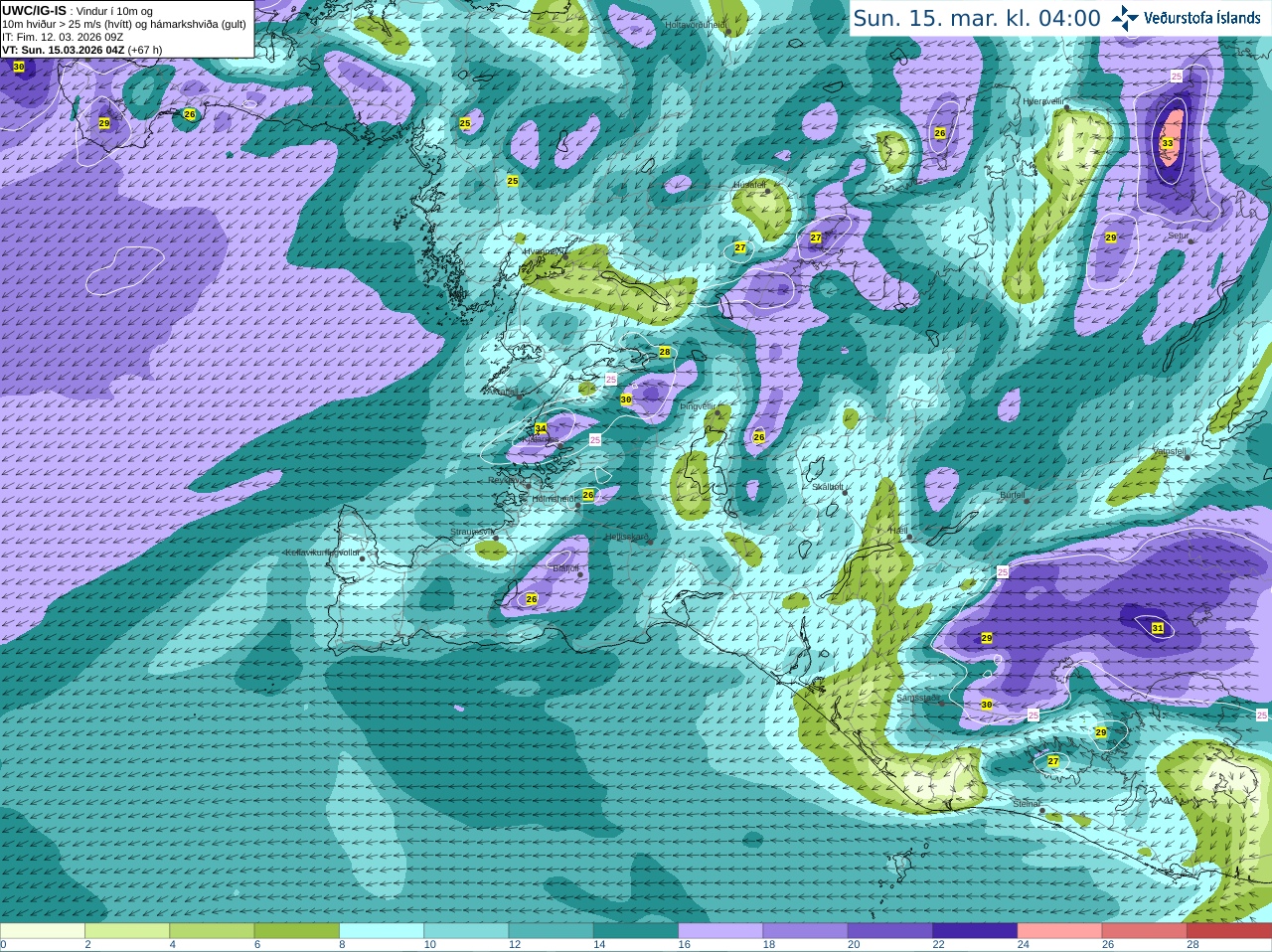Click the Húsafell station label

coord(749,185)
